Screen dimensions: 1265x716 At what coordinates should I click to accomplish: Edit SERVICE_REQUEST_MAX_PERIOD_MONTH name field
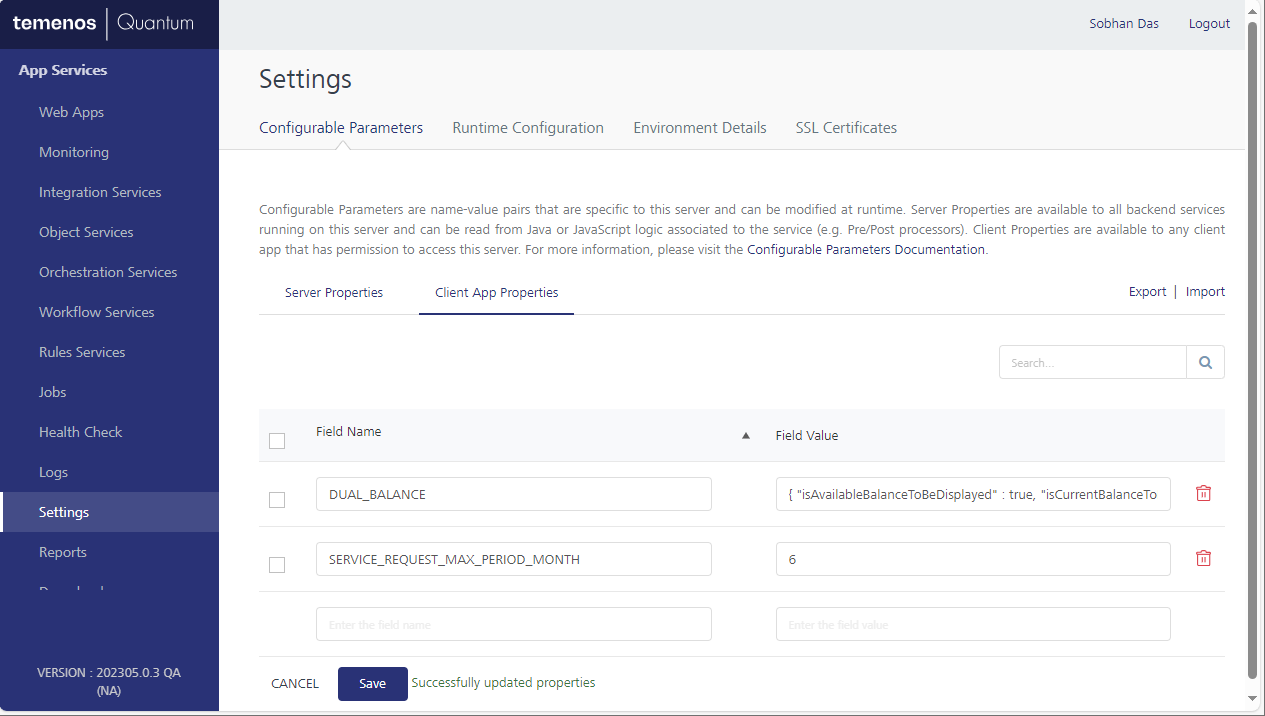pyautogui.click(x=514, y=559)
